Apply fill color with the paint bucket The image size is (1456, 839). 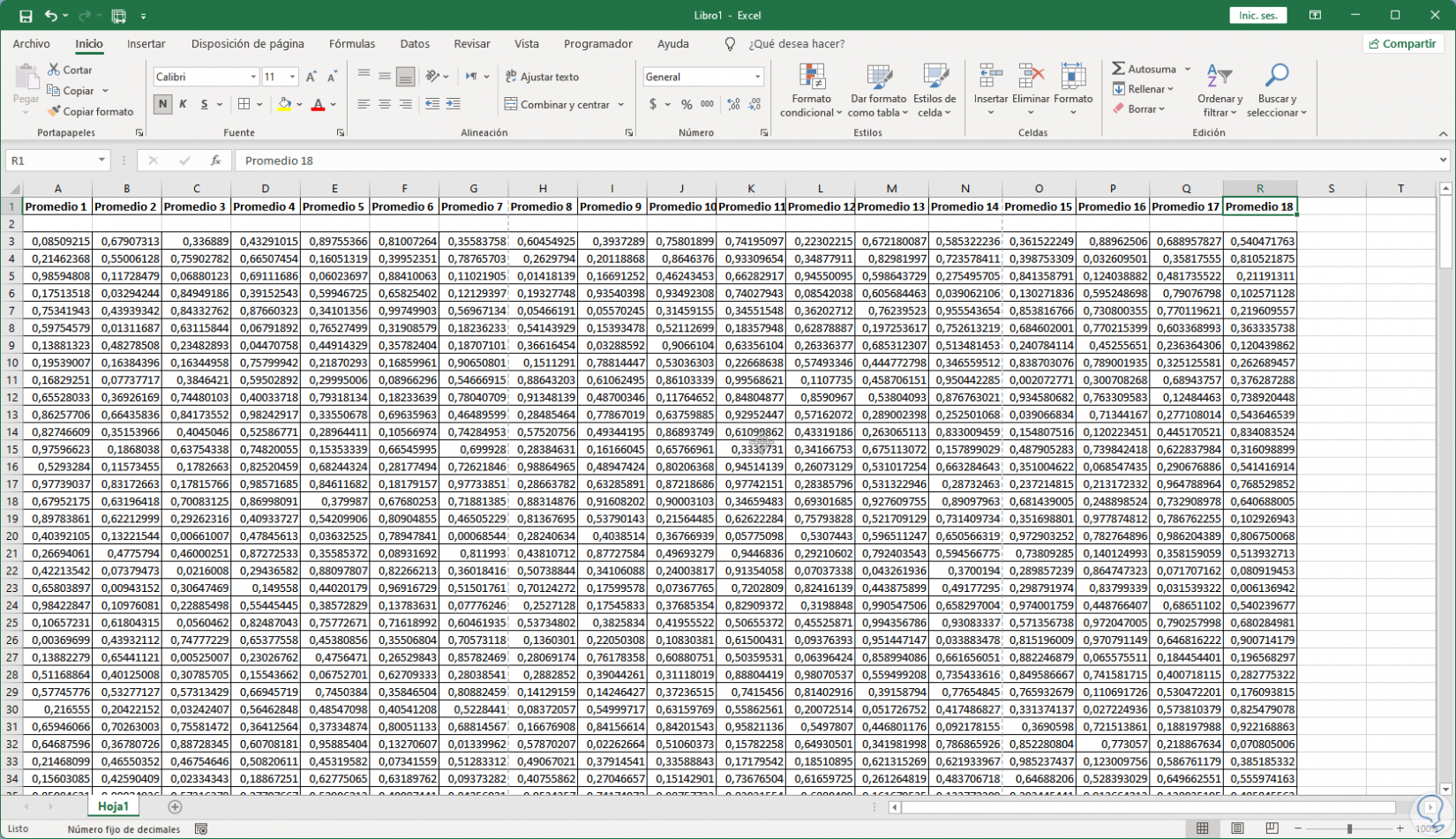pos(284,104)
